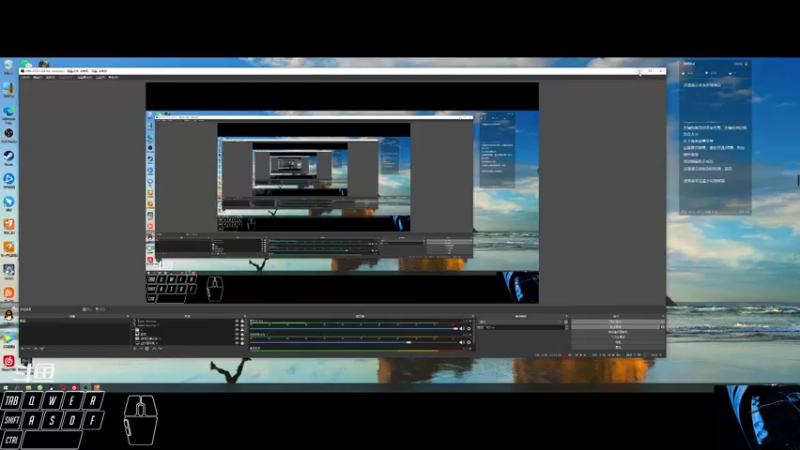This screenshot has height=450, width=800.
Task: Open the first audio mixer channel's gear menu
Action: click(x=468, y=329)
